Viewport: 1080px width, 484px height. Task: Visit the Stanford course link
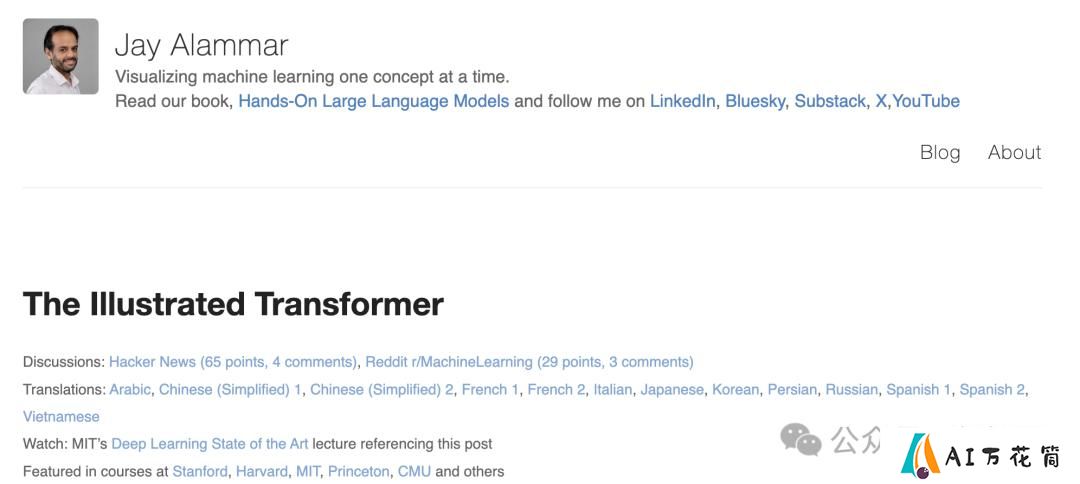pos(200,472)
